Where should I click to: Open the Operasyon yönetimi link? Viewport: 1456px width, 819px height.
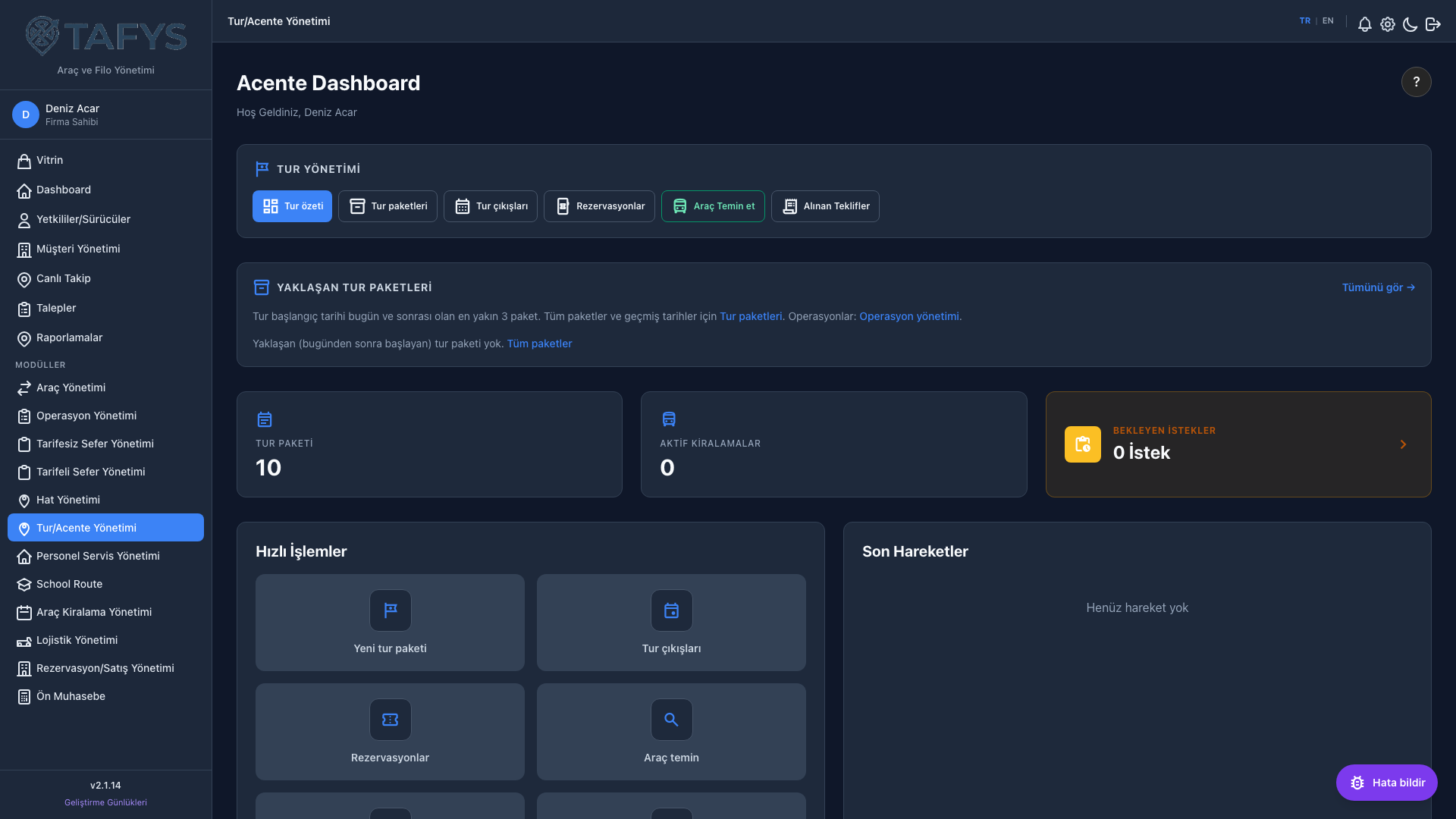(x=908, y=316)
